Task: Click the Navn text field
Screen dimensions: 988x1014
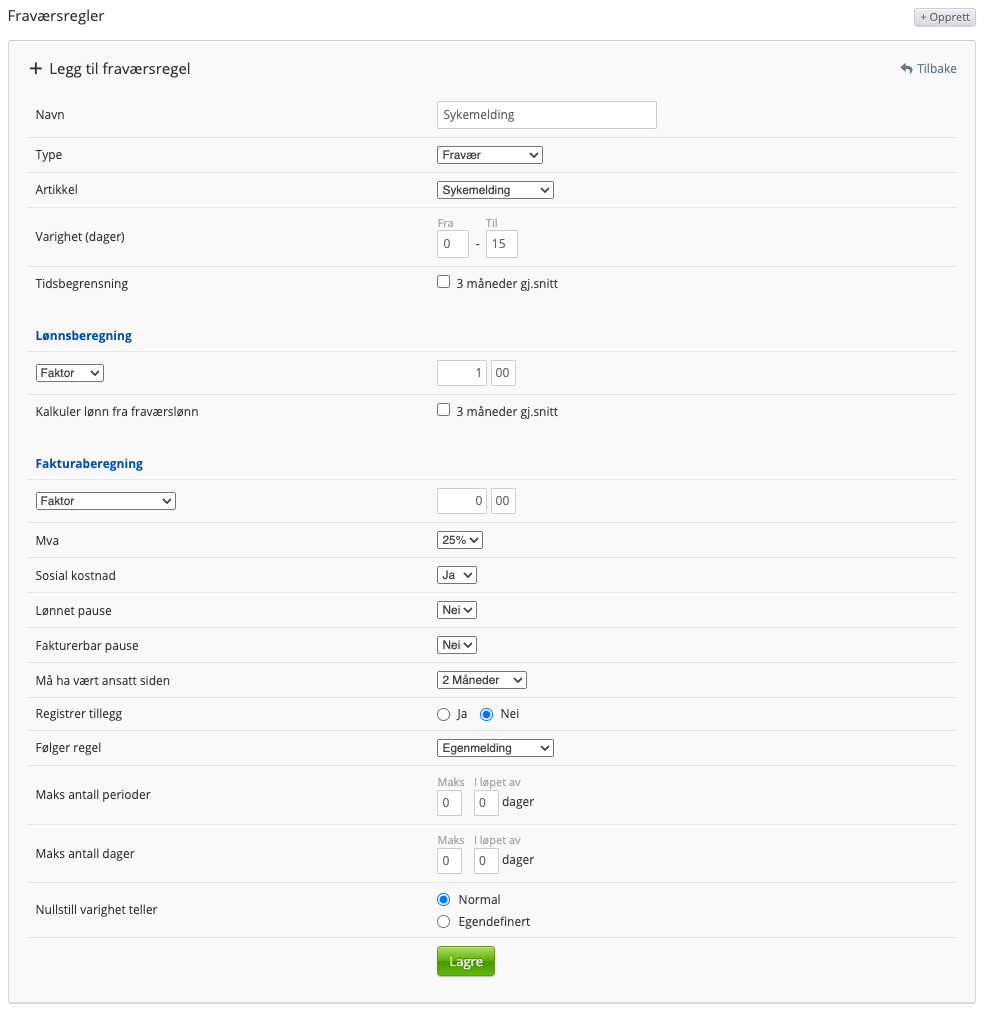Action: (547, 115)
